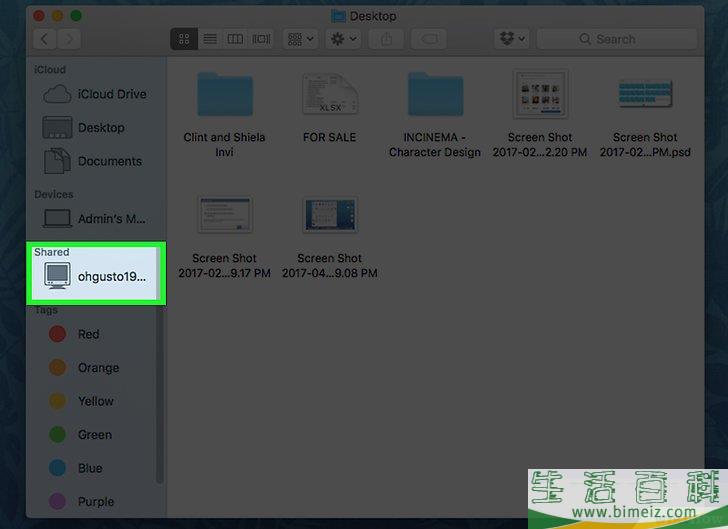
Task: Go forward using the forward arrow
Action: click(x=71, y=39)
